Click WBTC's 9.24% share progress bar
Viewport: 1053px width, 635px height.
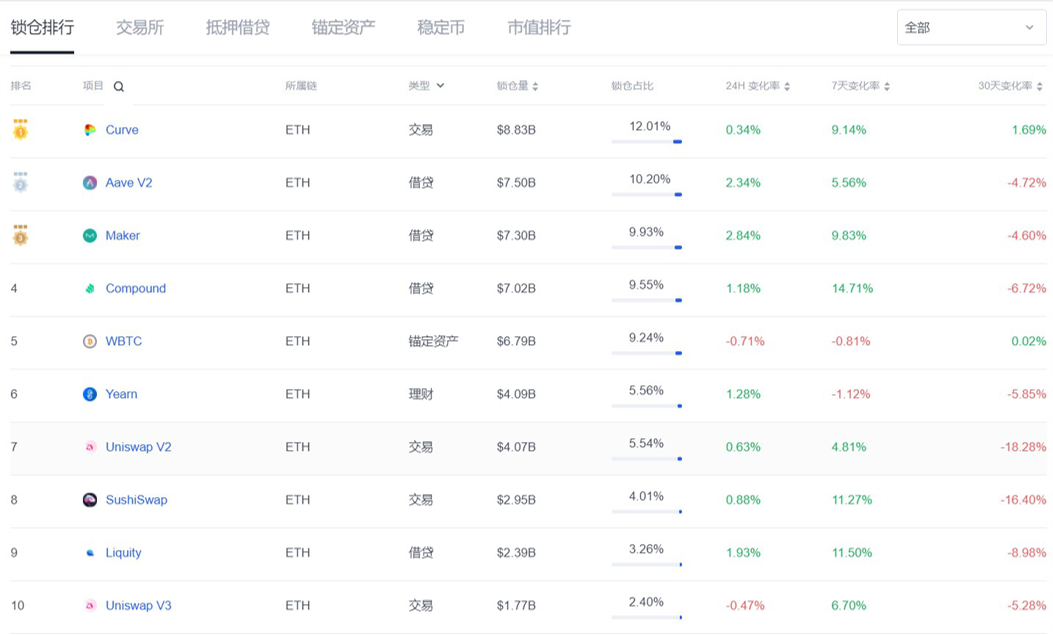click(647, 353)
